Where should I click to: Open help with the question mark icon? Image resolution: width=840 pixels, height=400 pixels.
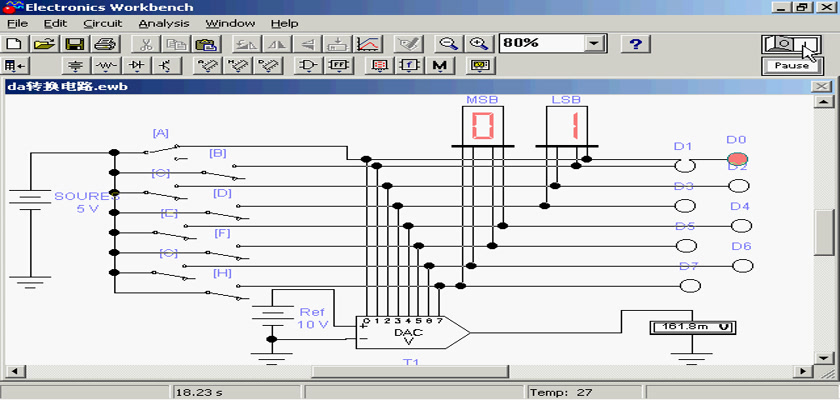(635, 43)
